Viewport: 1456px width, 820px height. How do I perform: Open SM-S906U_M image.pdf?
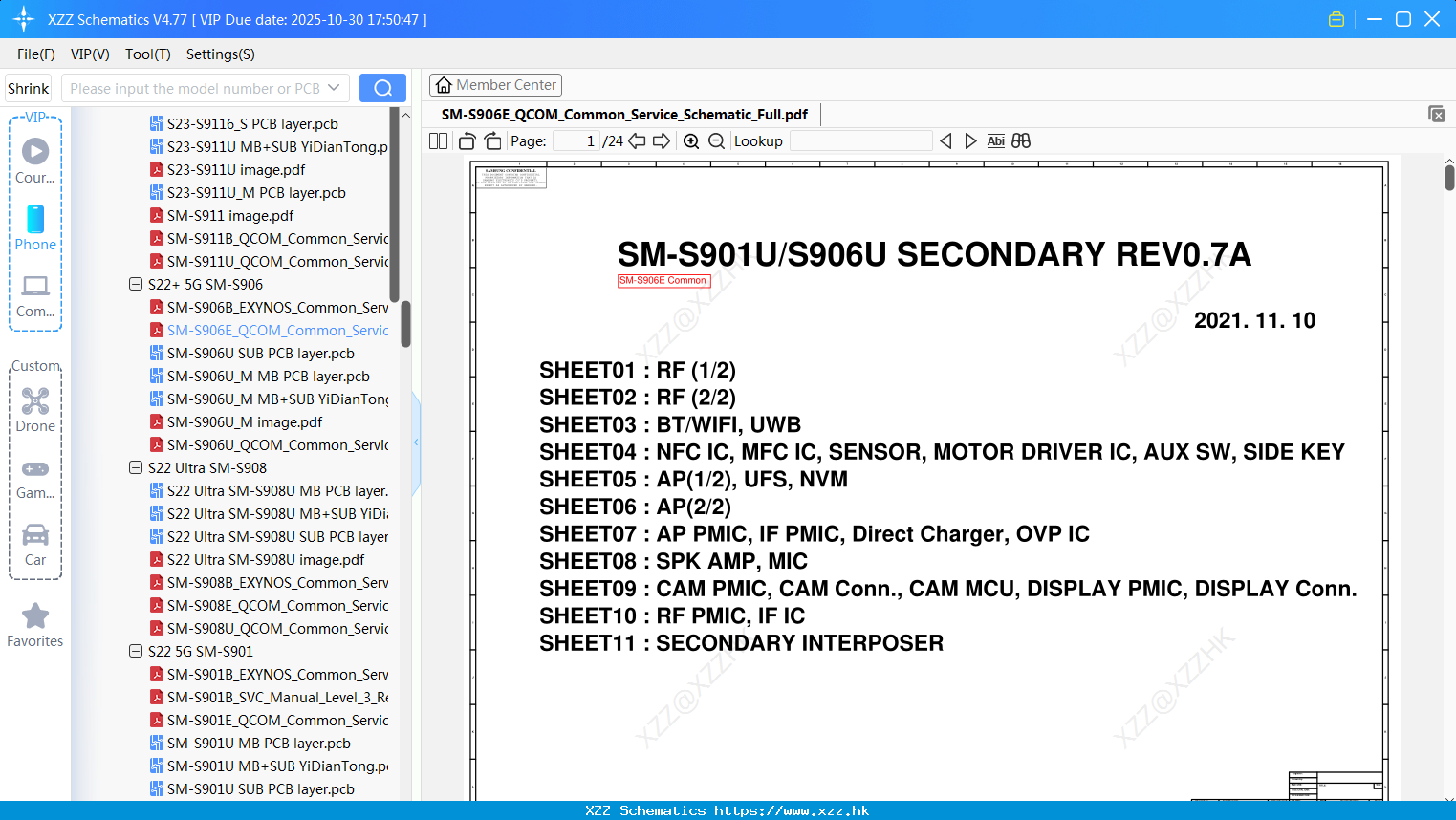236,421
